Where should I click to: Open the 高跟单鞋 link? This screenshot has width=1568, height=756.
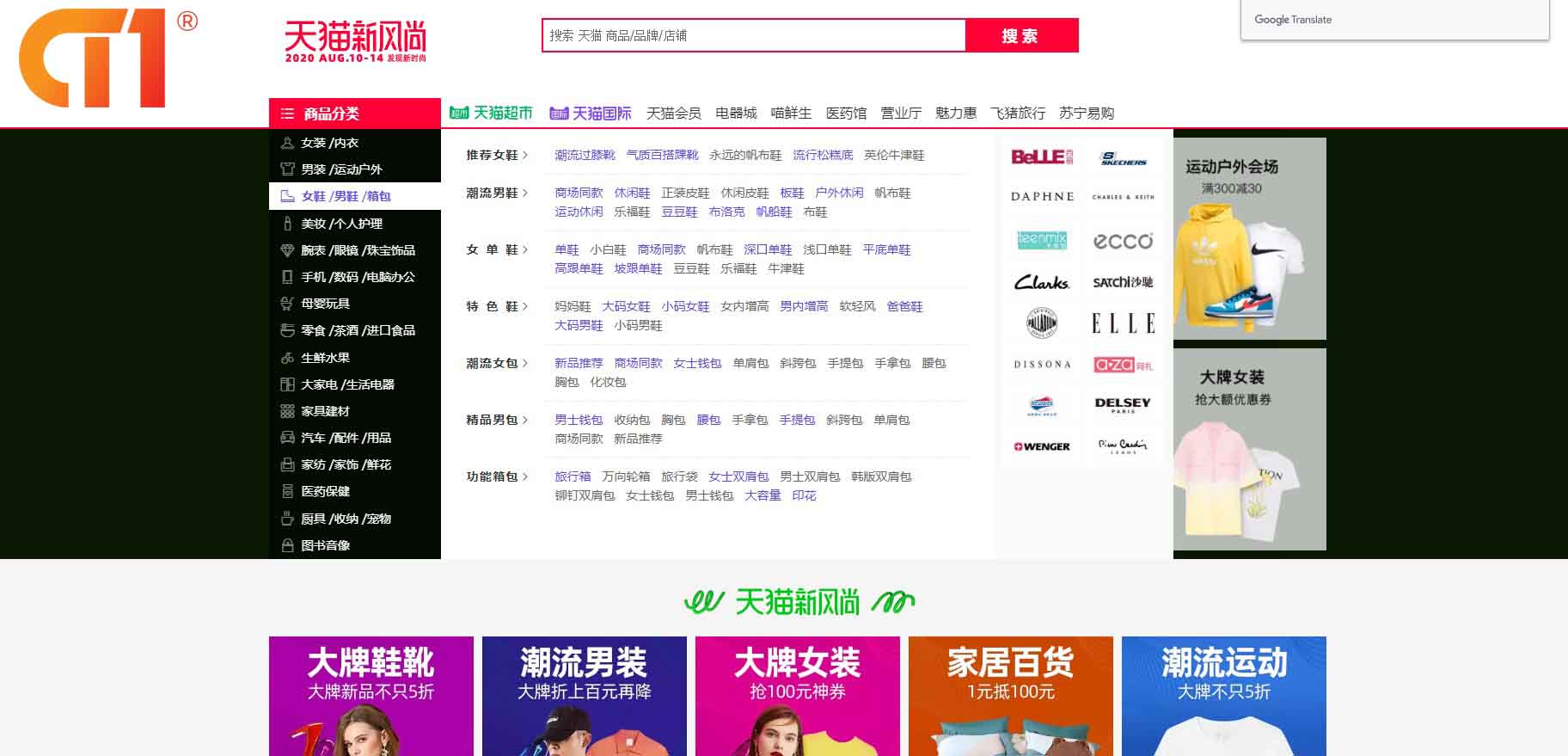click(x=579, y=268)
